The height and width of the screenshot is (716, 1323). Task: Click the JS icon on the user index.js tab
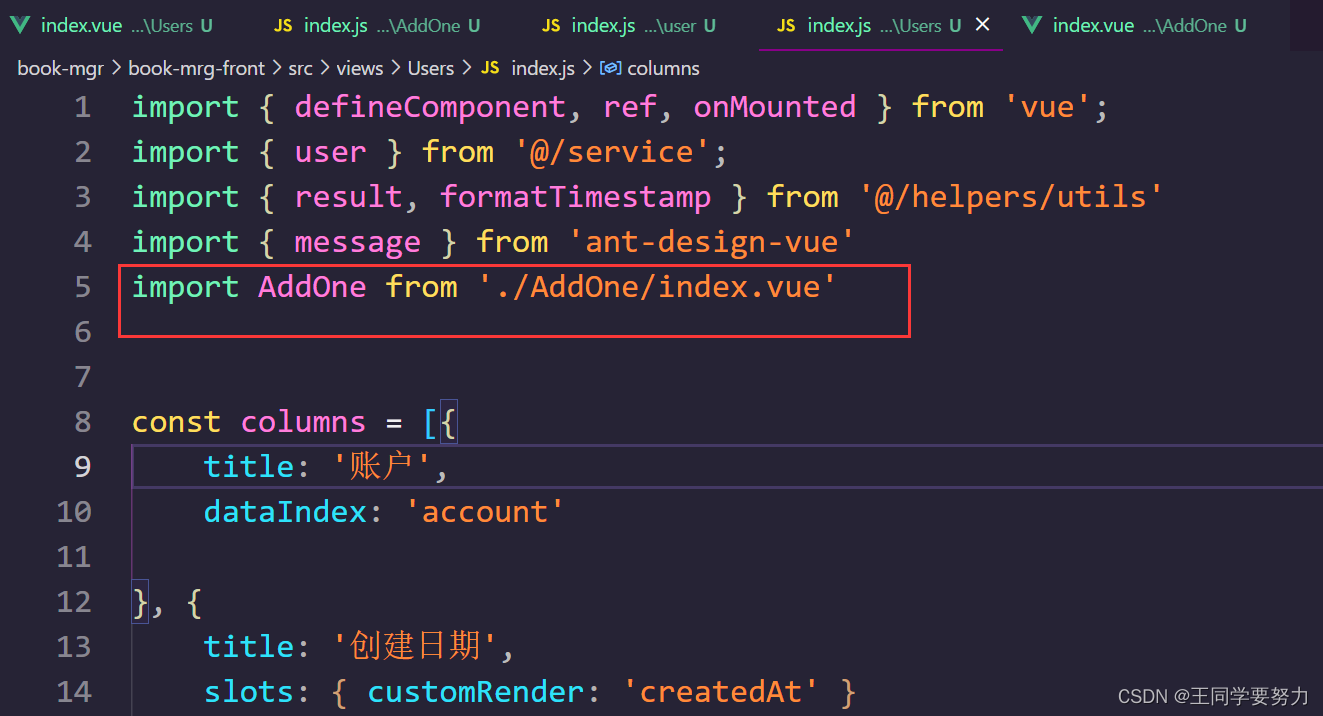point(550,25)
